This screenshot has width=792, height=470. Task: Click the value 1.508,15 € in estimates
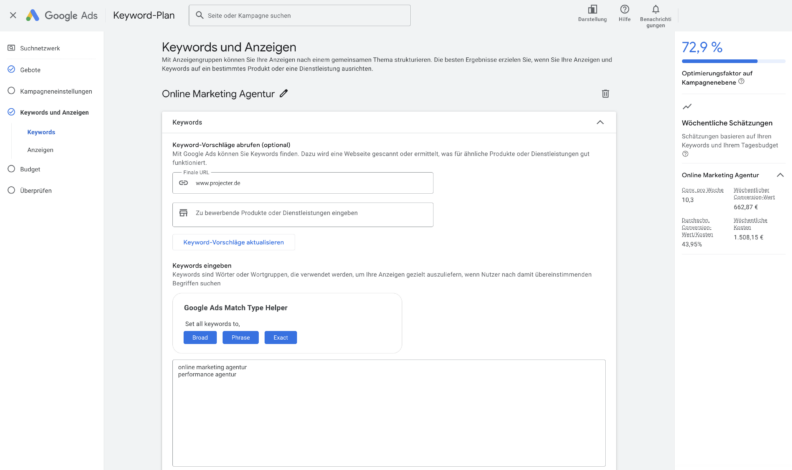(749, 237)
